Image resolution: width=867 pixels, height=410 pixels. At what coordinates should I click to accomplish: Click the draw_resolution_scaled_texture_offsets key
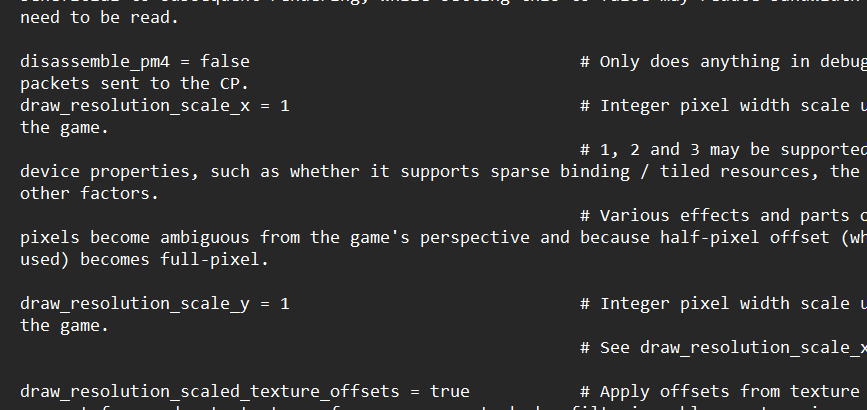tap(210, 392)
